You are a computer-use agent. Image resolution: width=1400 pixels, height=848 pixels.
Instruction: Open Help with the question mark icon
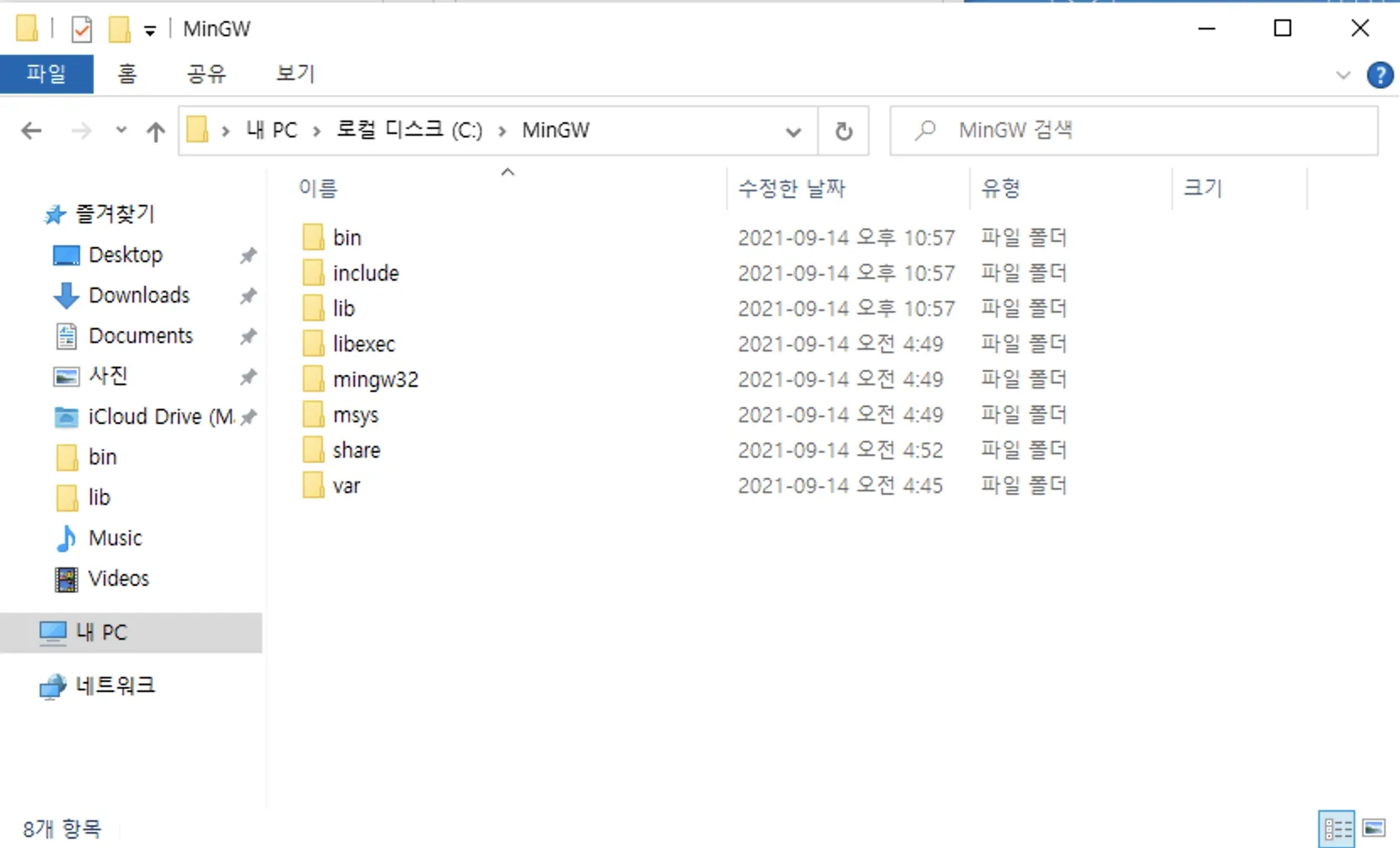(x=1380, y=75)
